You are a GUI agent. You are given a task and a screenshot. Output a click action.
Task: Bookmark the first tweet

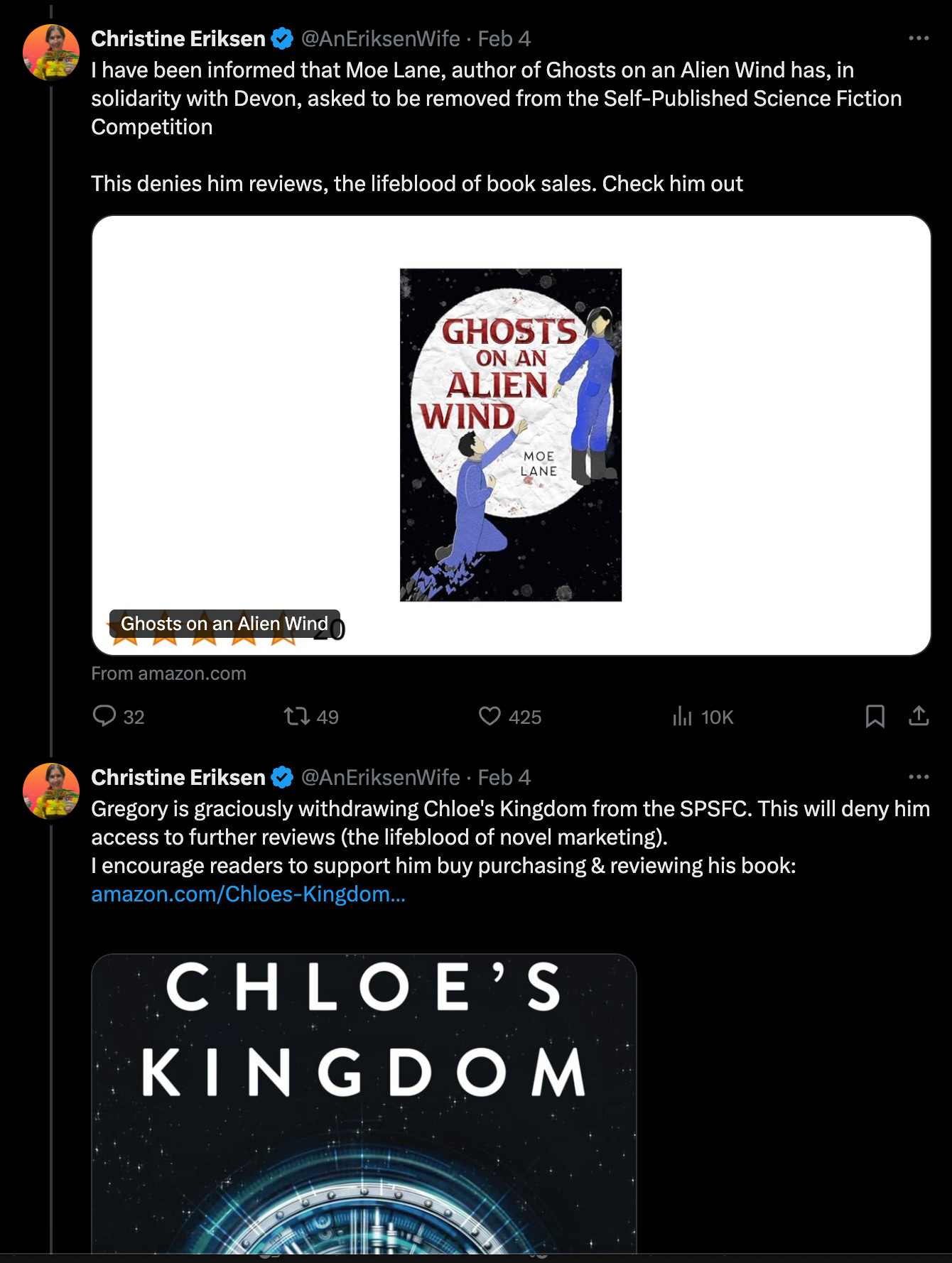(x=875, y=716)
